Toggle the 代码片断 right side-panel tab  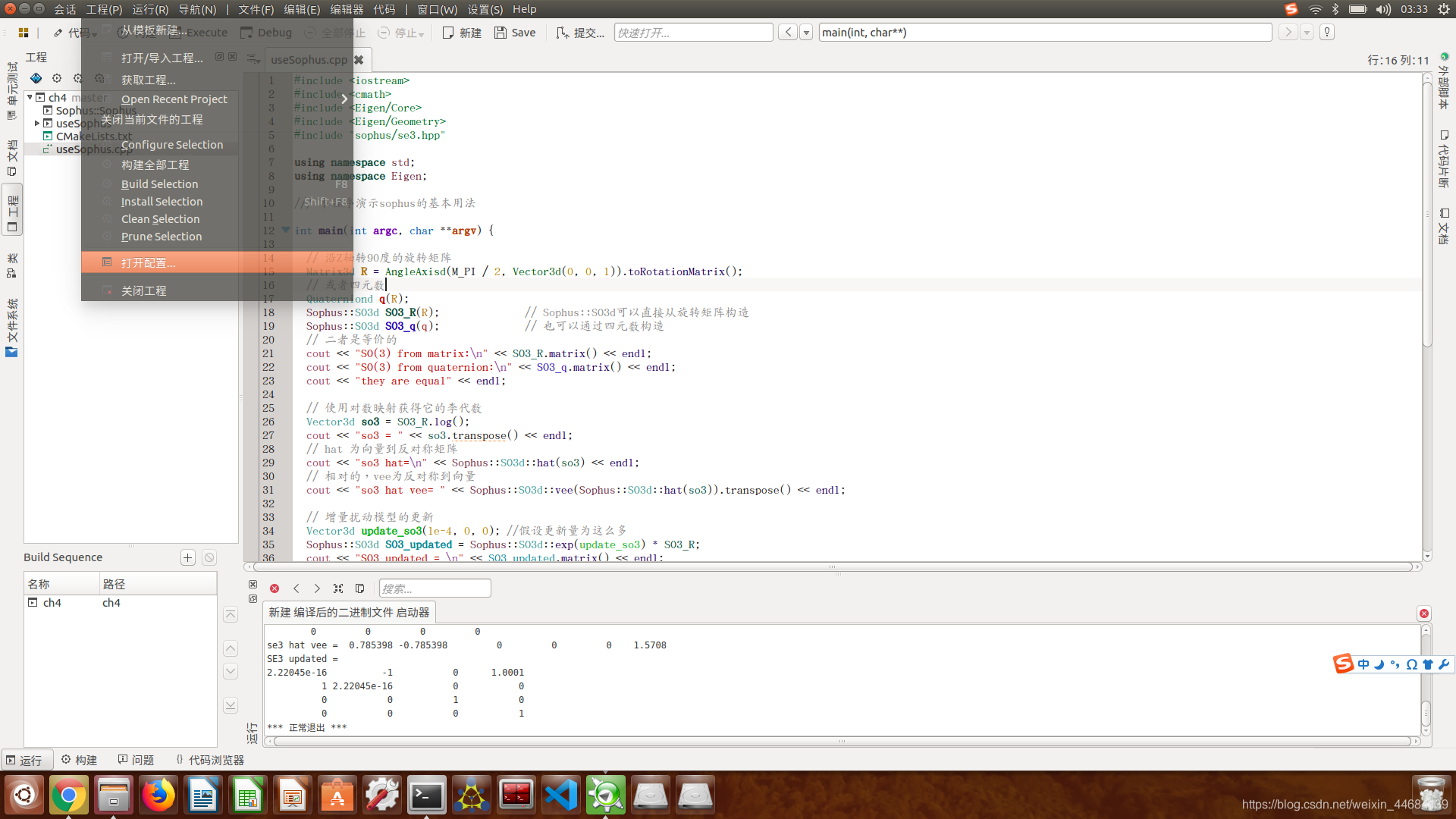coord(1443,158)
